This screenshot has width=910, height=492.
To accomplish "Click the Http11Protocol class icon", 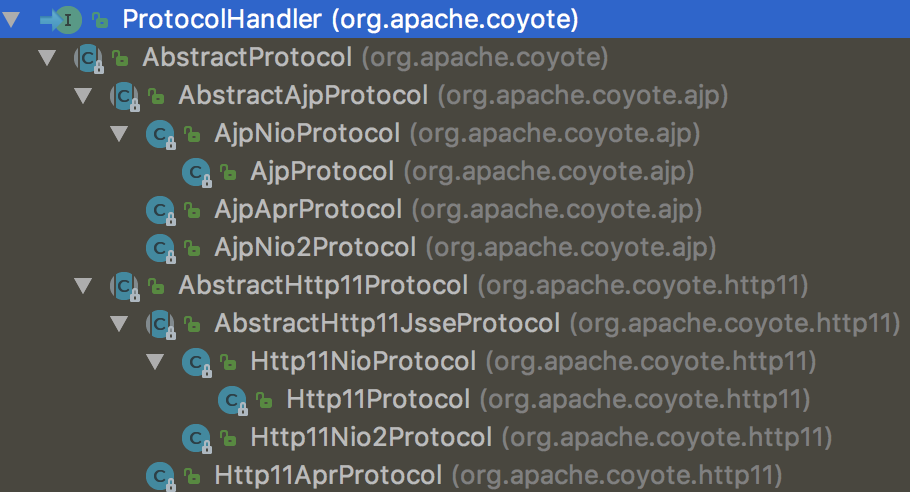I will click(x=231, y=400).
